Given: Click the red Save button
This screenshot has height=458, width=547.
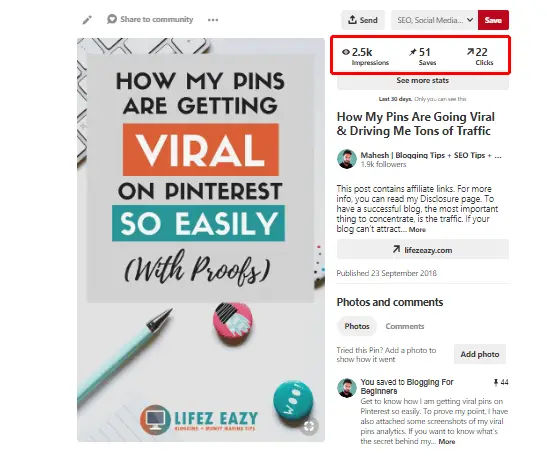Looking at the screenshot, I should point(493,20).
